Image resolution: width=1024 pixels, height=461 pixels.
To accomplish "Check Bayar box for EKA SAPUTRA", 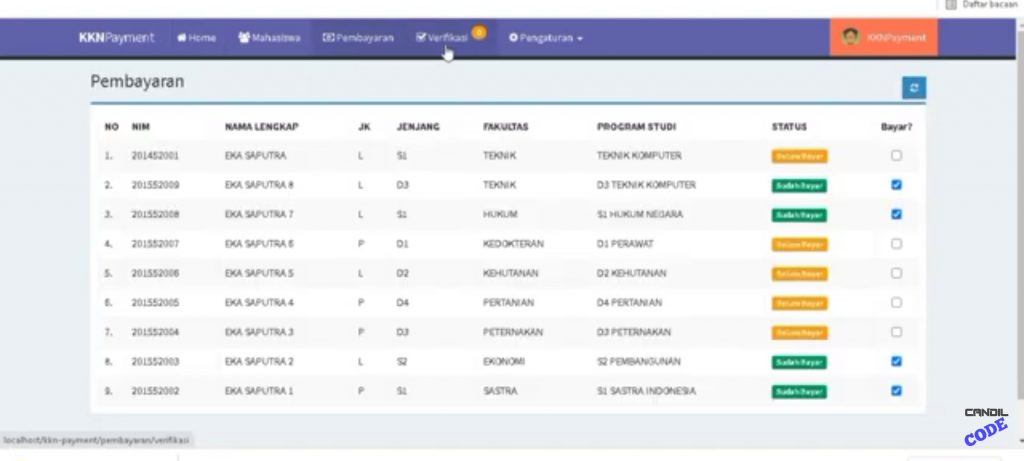I will (x=896, y=155).
